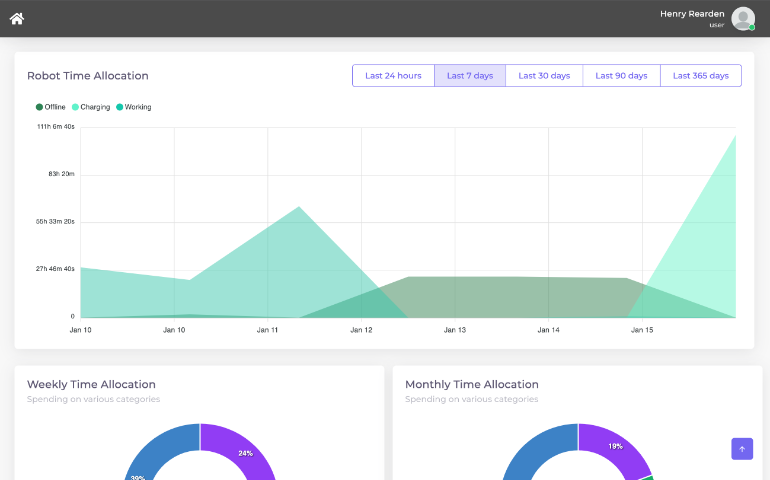Click the 27h 46m 40s y-axis label

pyautogui.click(x=55, y=269)
